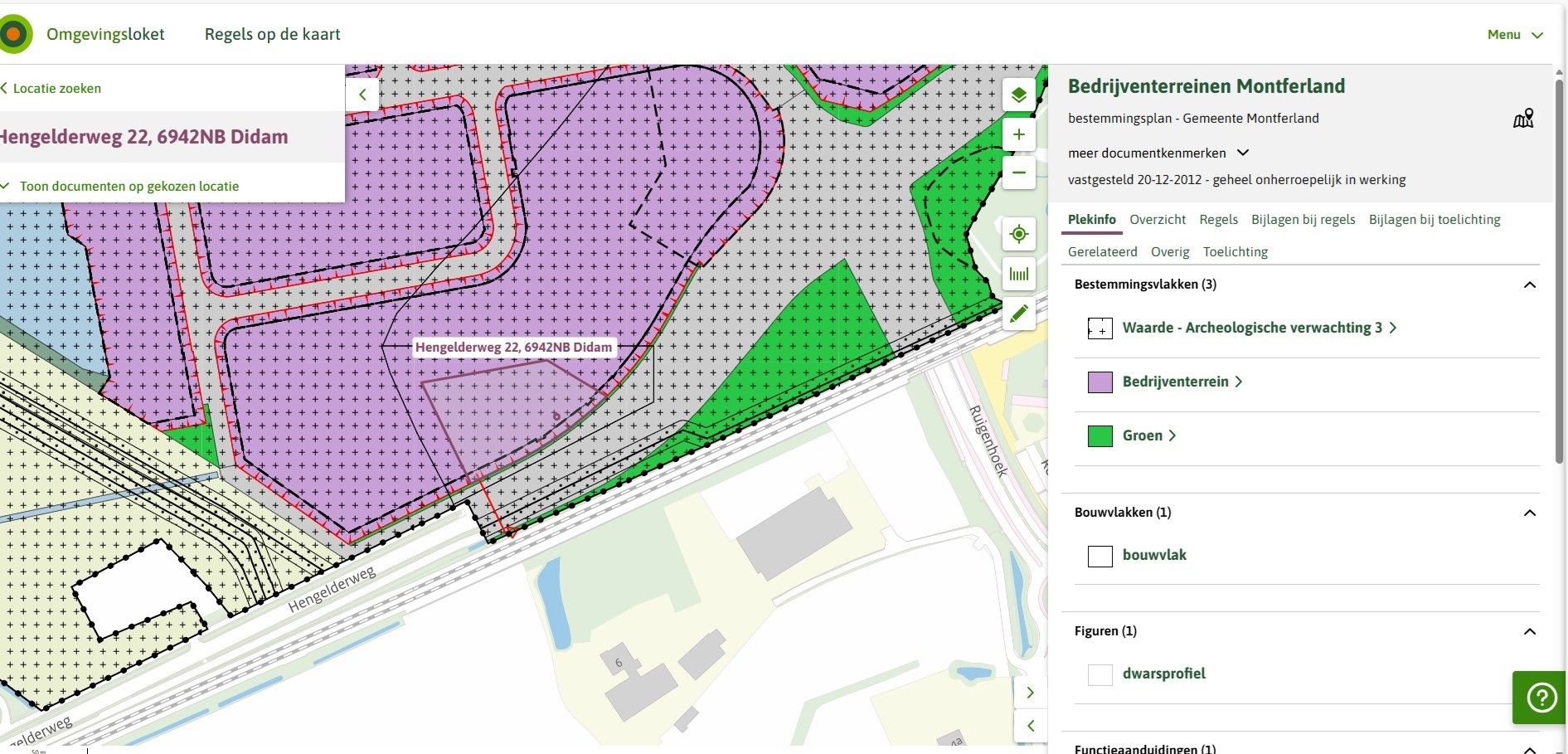Open Waarde - Archeologische verwachting 3 link
This screenshot has width=1568, height=754.
pyautogui.click(x=1252, y=328)
